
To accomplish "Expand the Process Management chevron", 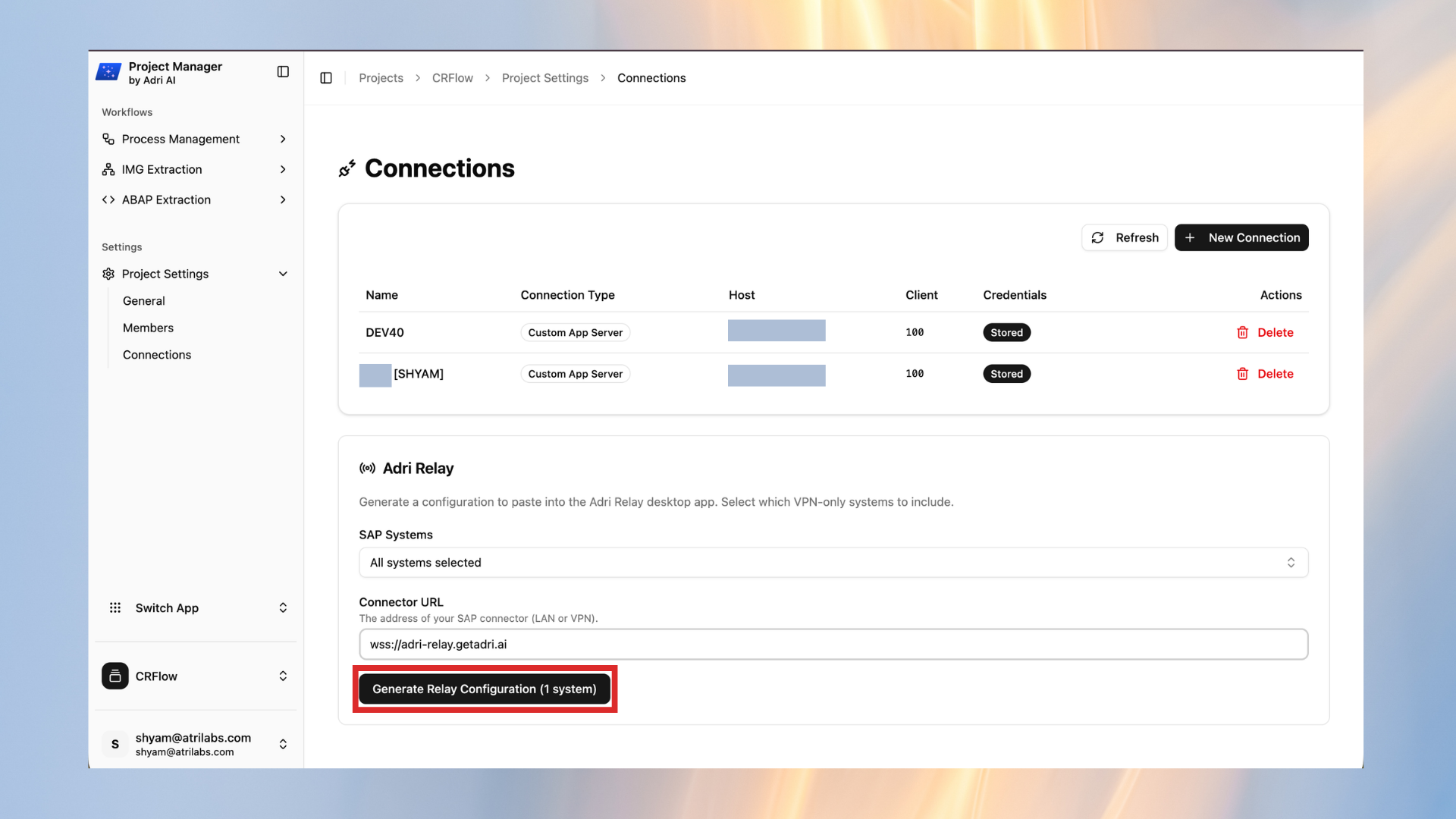I will (x=283, y=139).
